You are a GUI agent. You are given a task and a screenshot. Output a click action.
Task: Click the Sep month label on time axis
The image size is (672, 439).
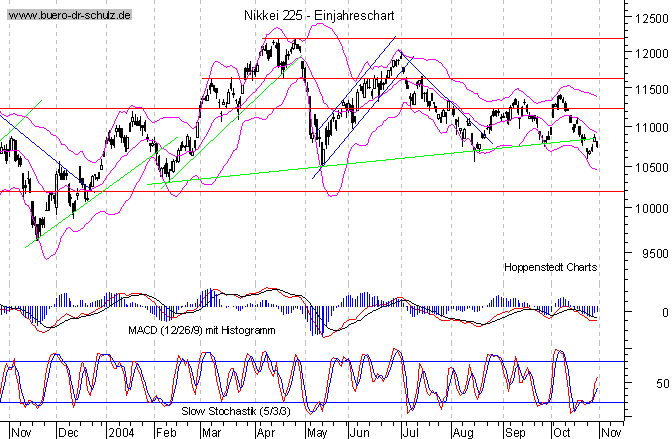click(x=512, y=431)
